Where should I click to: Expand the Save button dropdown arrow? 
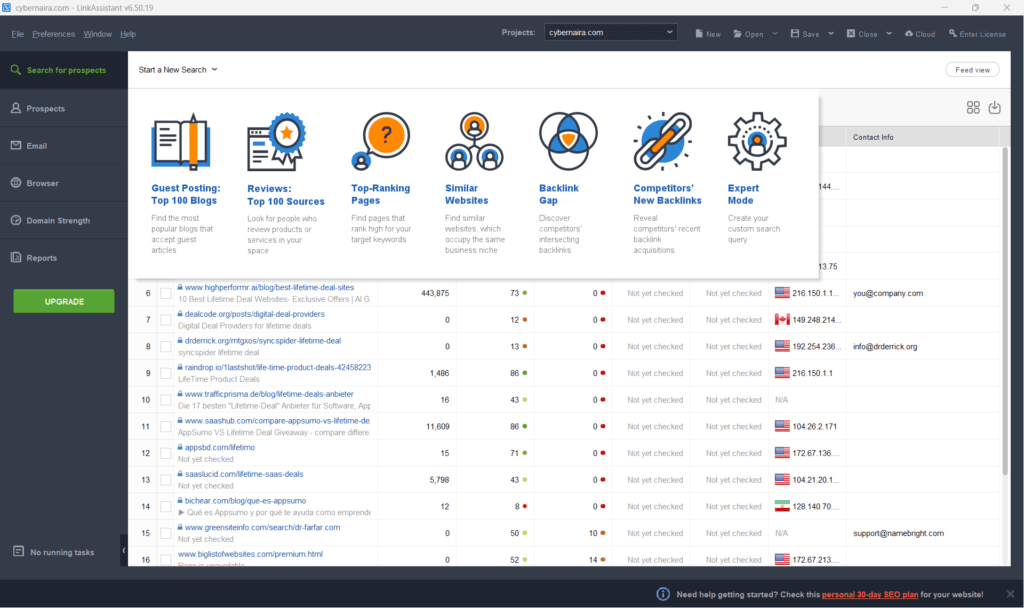pyautogui.click(x=831, y=33)
